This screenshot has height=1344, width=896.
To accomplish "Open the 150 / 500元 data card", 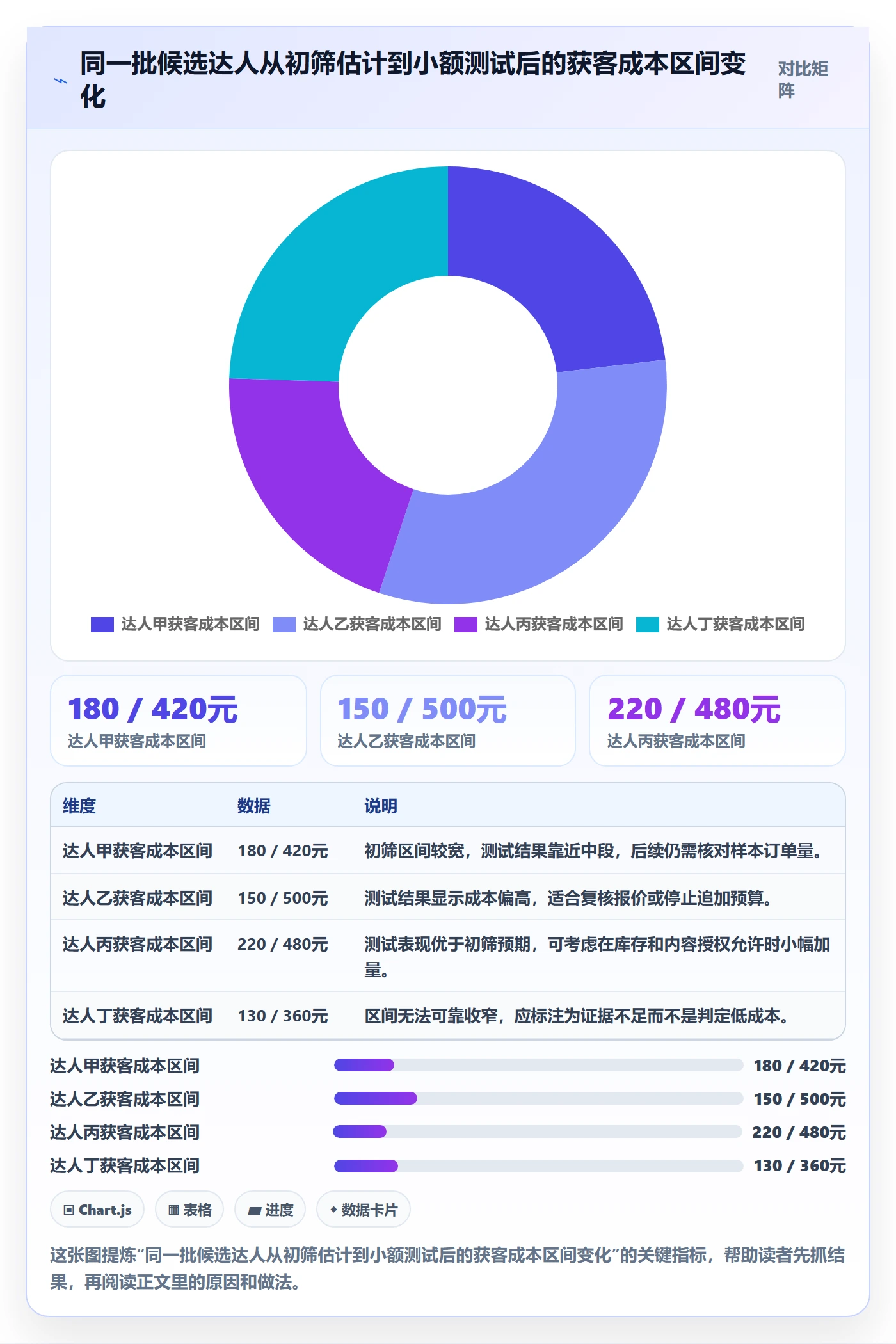I will 448,721.
